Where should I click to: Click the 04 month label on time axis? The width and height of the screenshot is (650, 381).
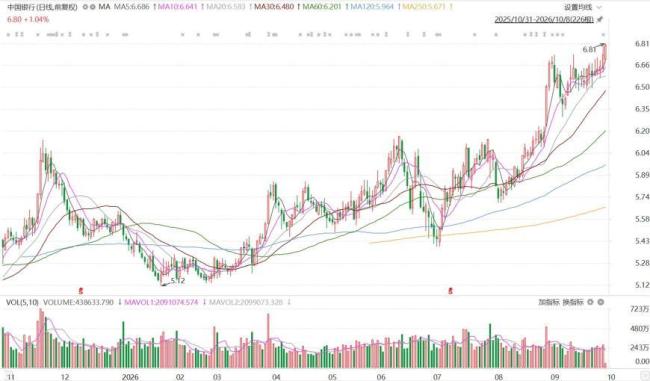click(276, 377)
